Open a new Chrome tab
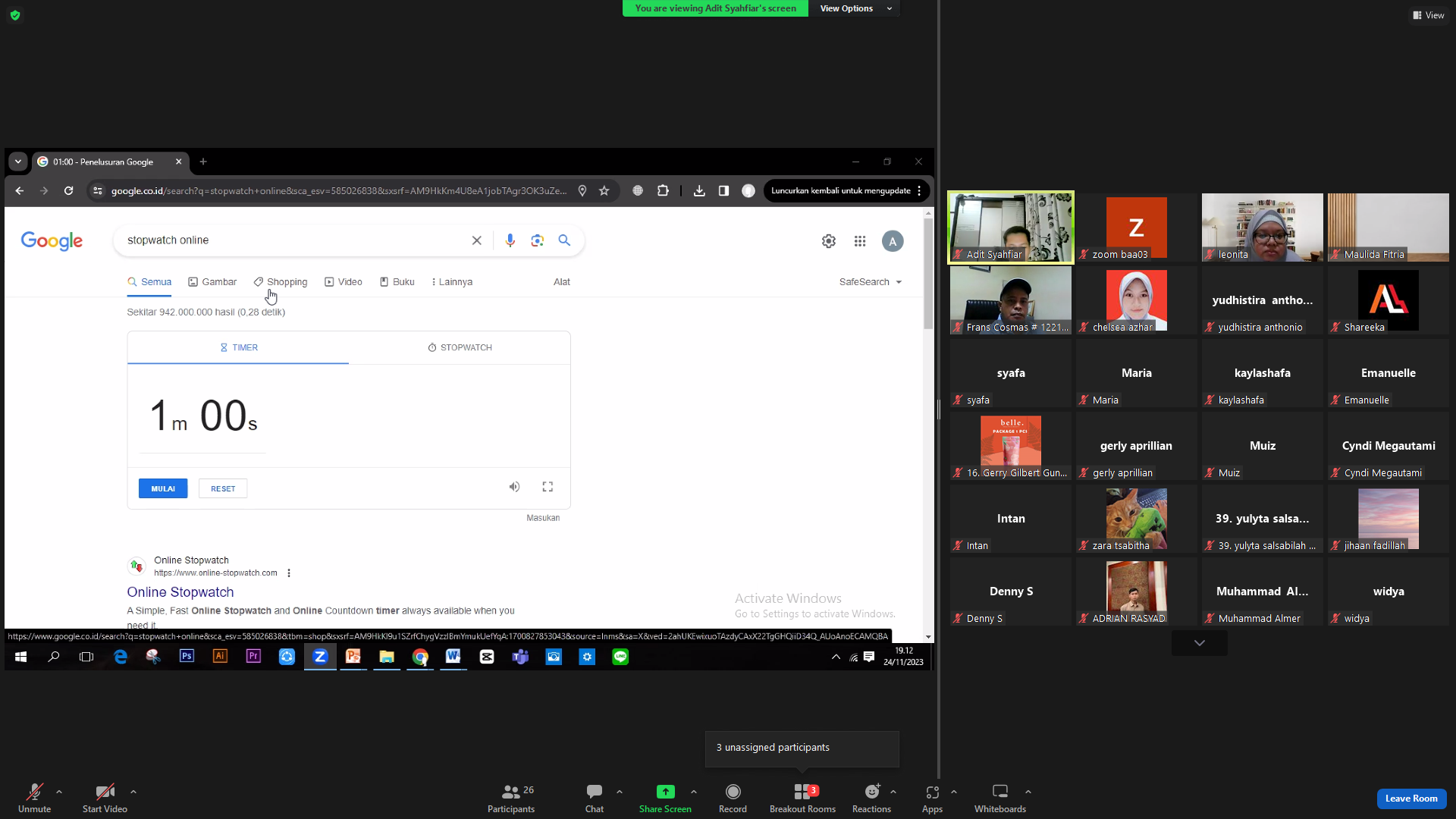1456x819 pixels. [x=203, y=162]
